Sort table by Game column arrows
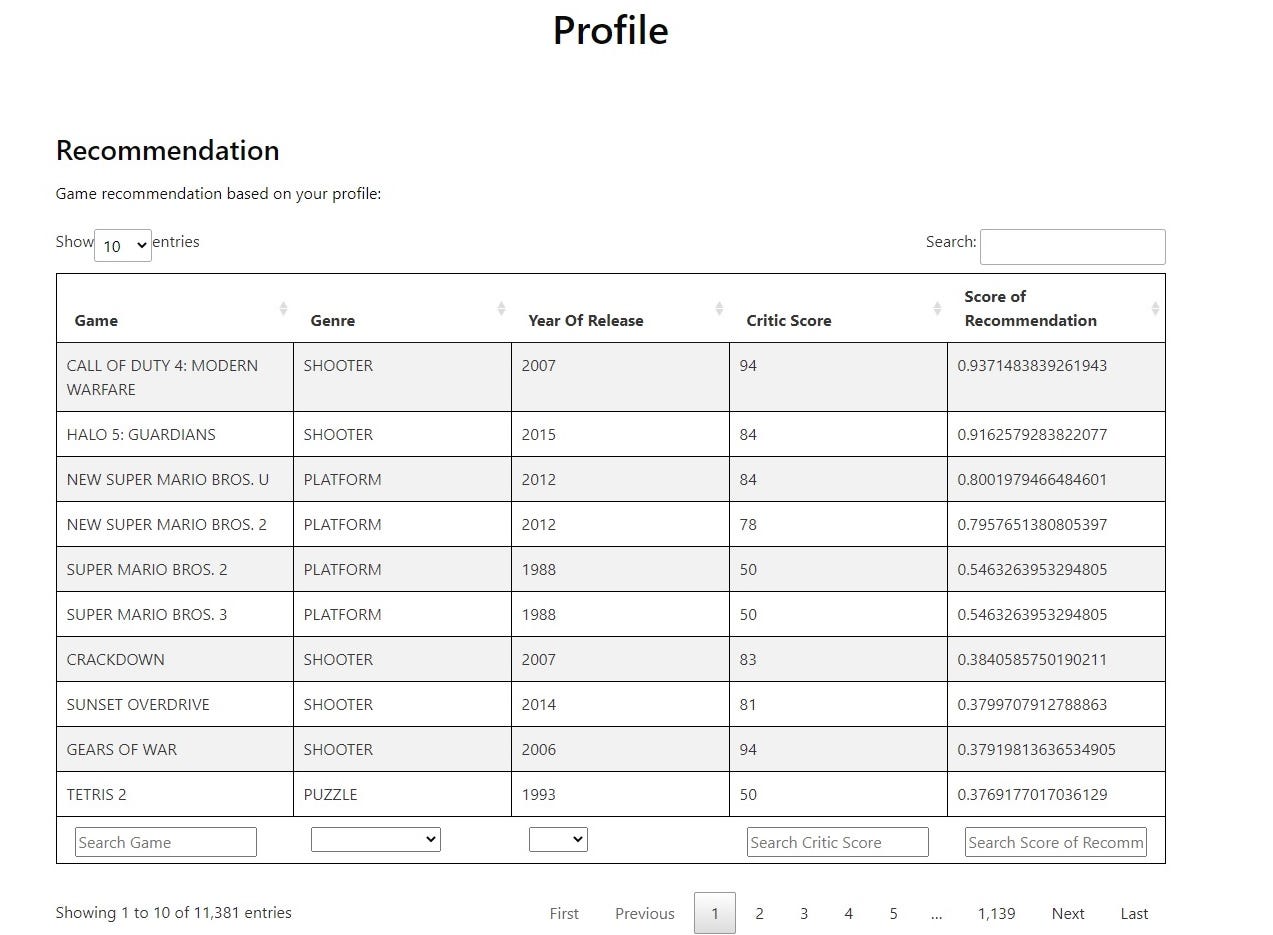This screenshot has height=935, width=1273. (283, 308)
